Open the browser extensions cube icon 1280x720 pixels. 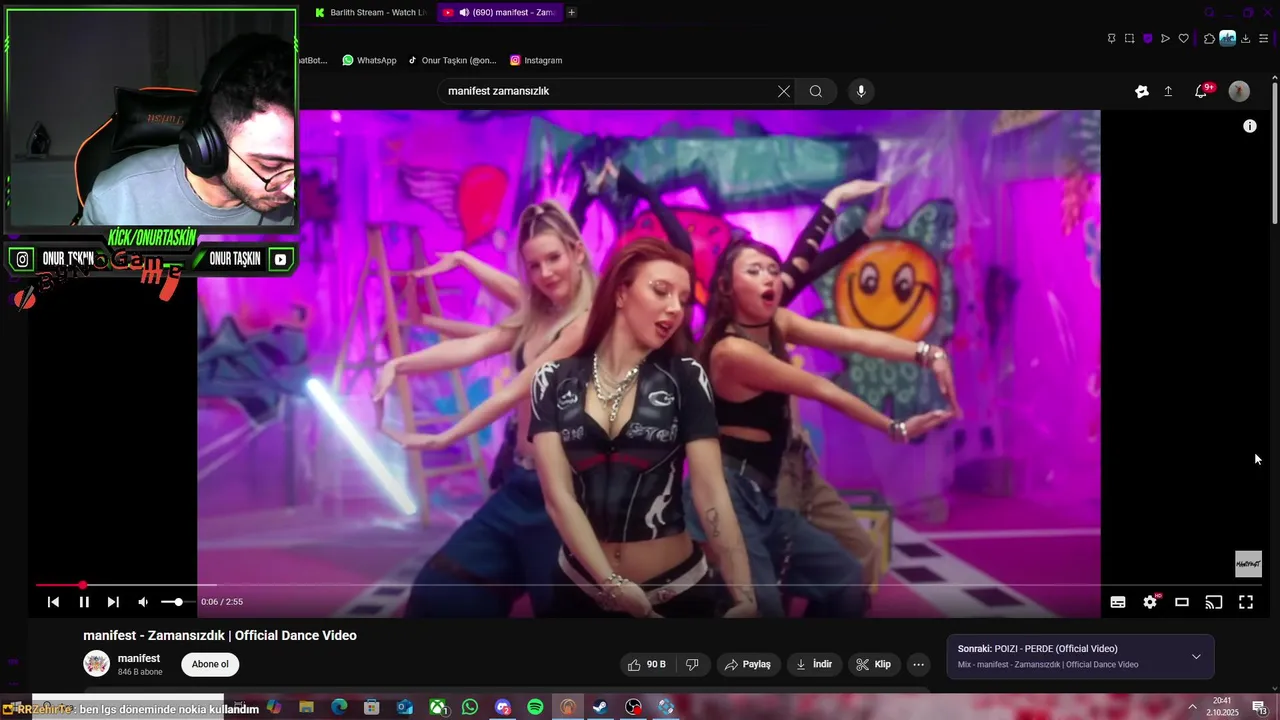1209,38
